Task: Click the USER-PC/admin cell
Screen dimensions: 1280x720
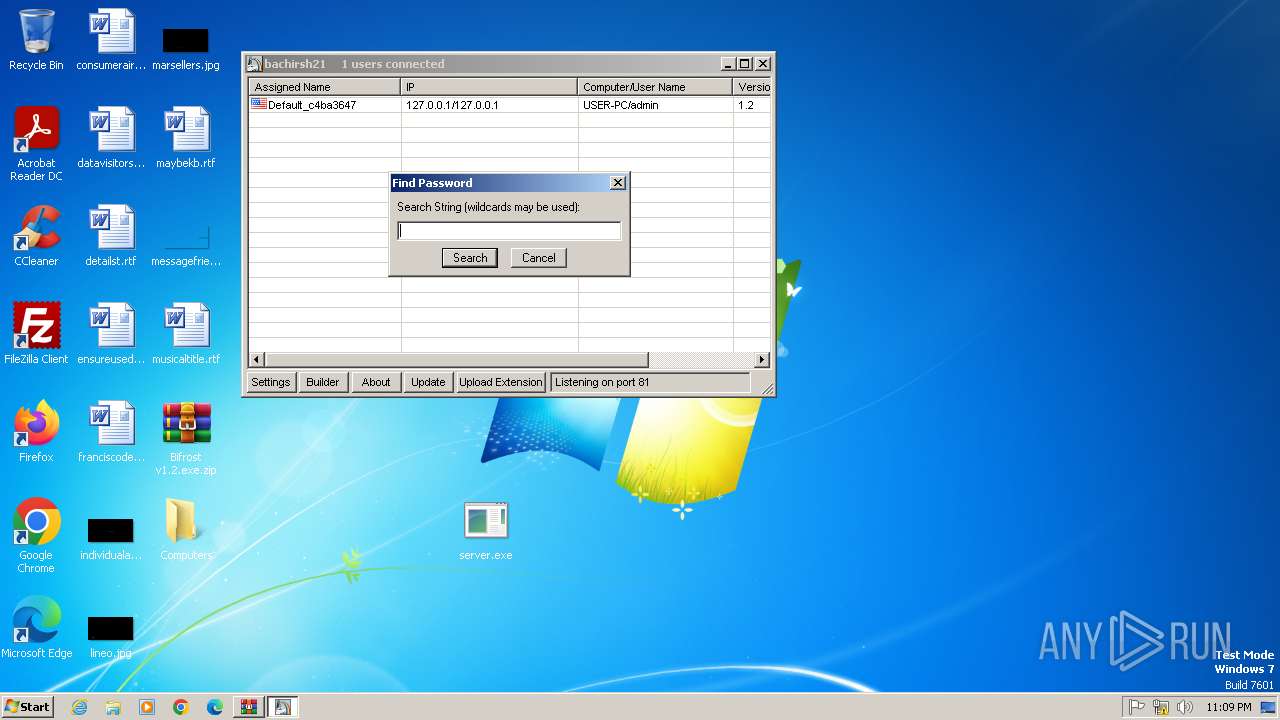Action: [621, 105]
